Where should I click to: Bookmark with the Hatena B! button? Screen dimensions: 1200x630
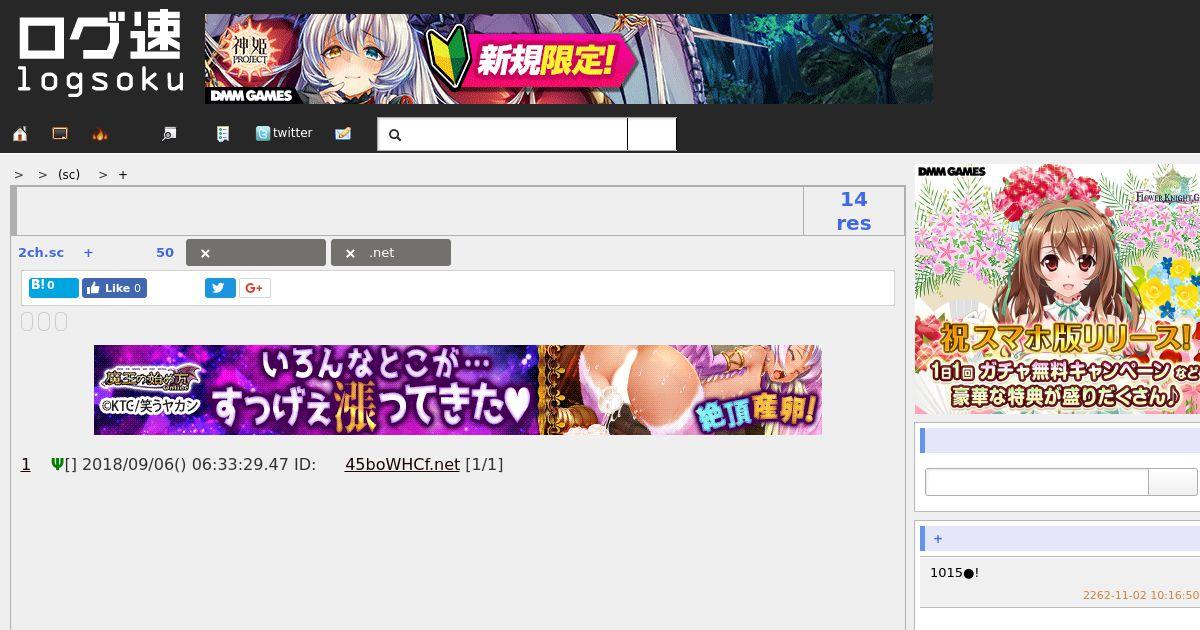click(53, 288)
